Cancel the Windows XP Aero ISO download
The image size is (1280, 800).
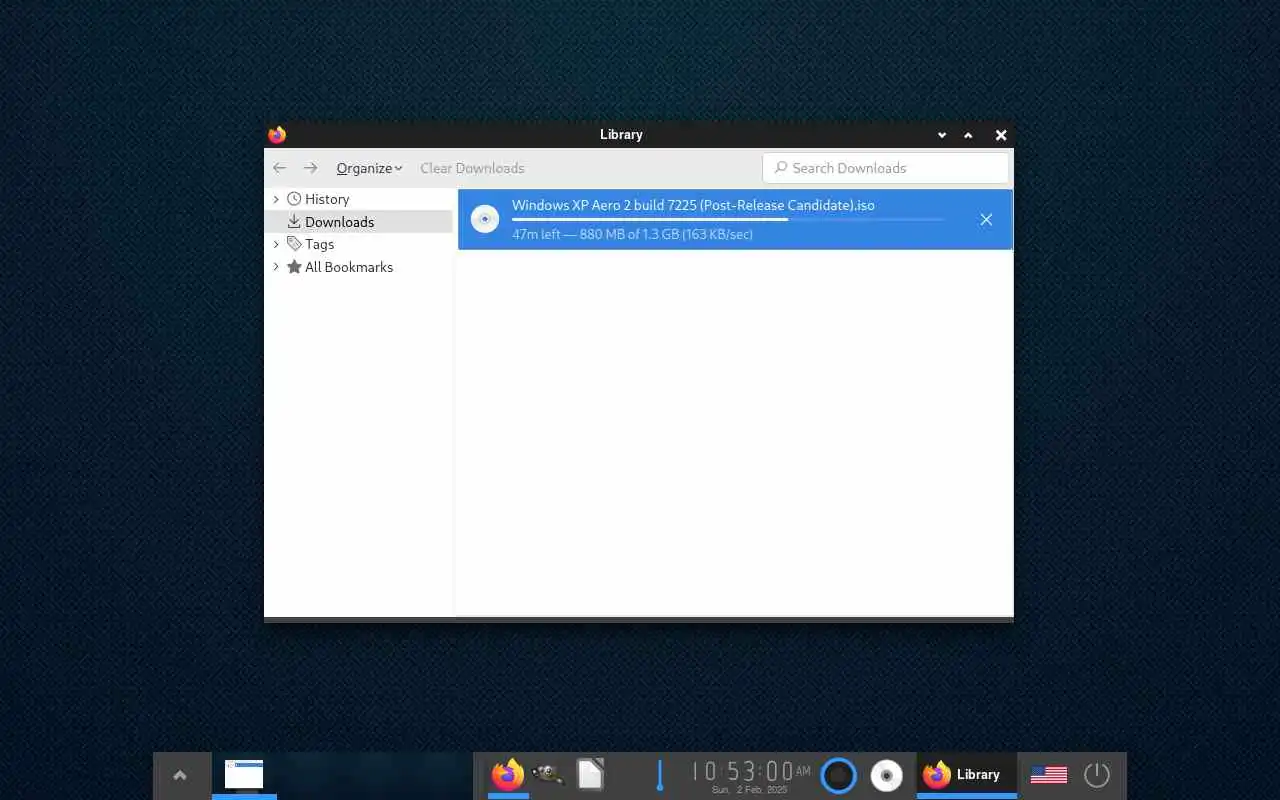click(986, 219)
